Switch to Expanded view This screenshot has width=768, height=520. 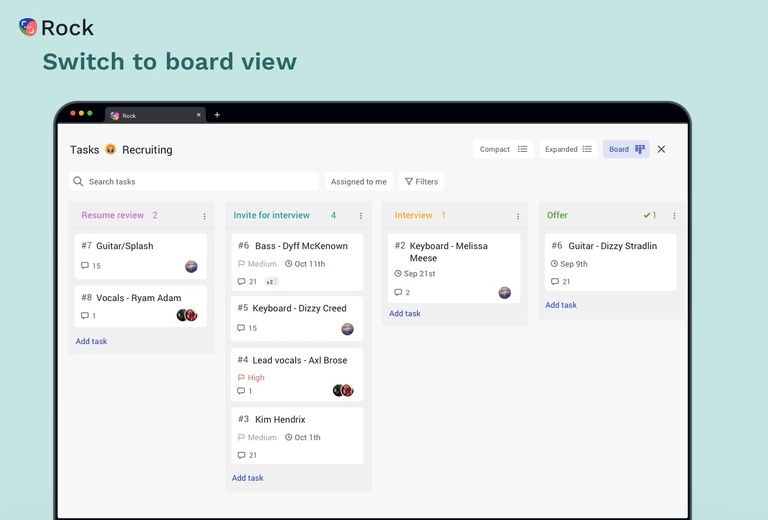pyautogui.click(x=568, y=149)
